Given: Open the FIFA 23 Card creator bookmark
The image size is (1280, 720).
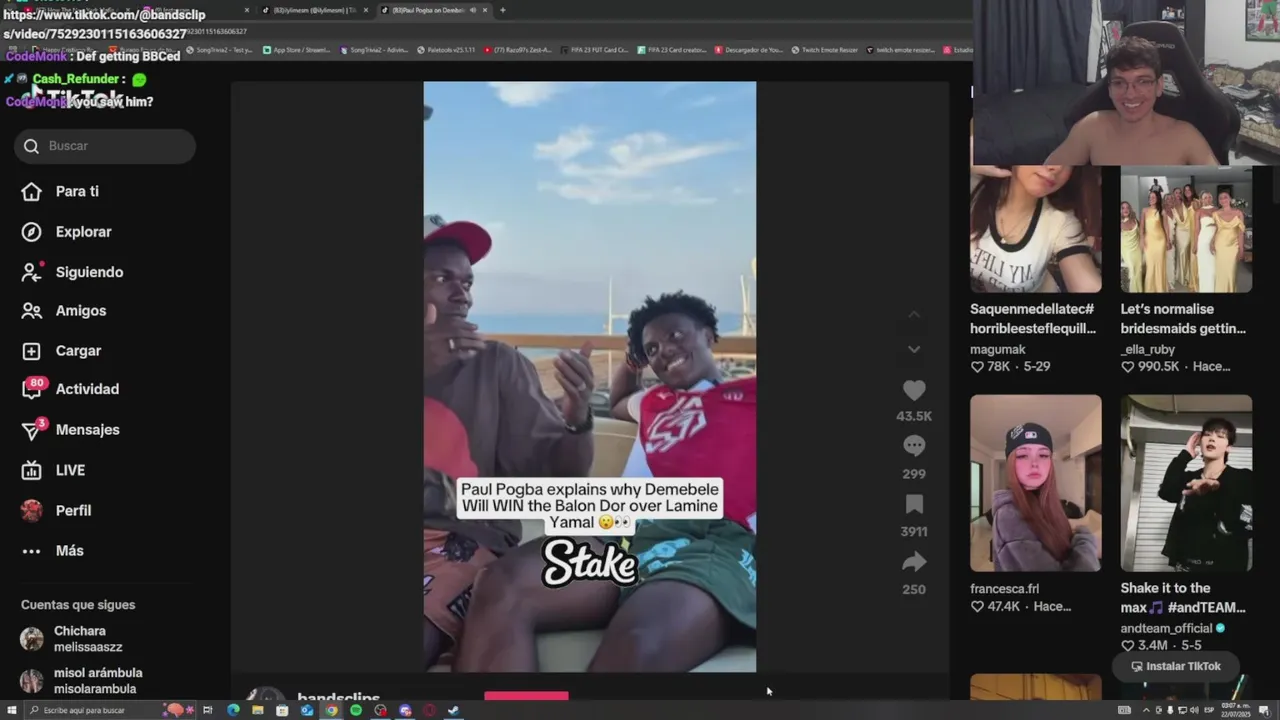Looking at the screenshot, I should coord(673,50).
